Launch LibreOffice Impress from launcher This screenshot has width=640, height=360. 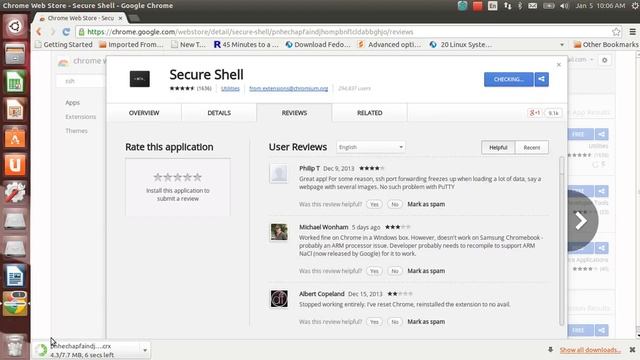point(15,110)
